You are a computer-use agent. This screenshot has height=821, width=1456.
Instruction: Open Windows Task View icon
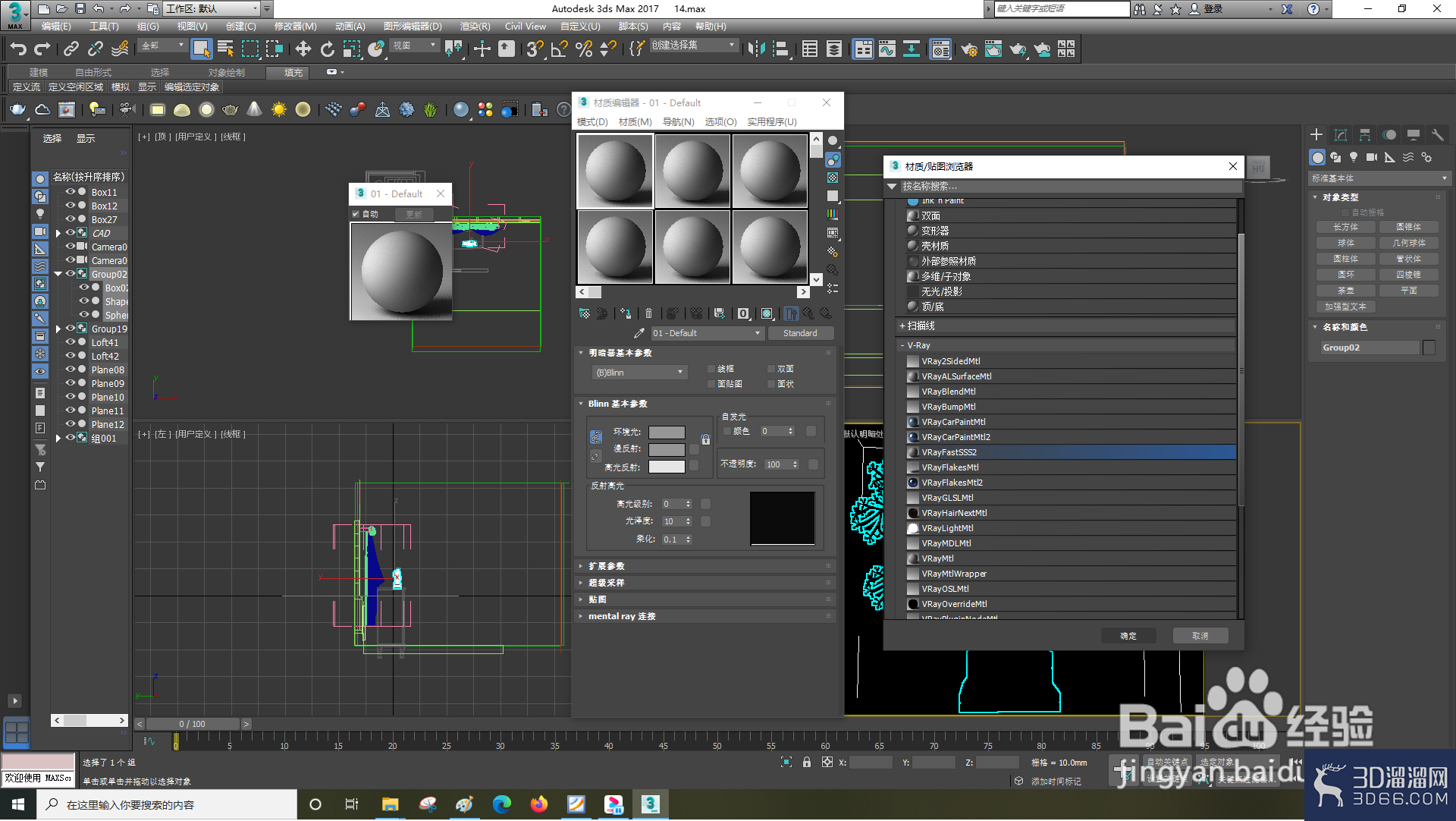pyautogui.click(x=351, y=804)
